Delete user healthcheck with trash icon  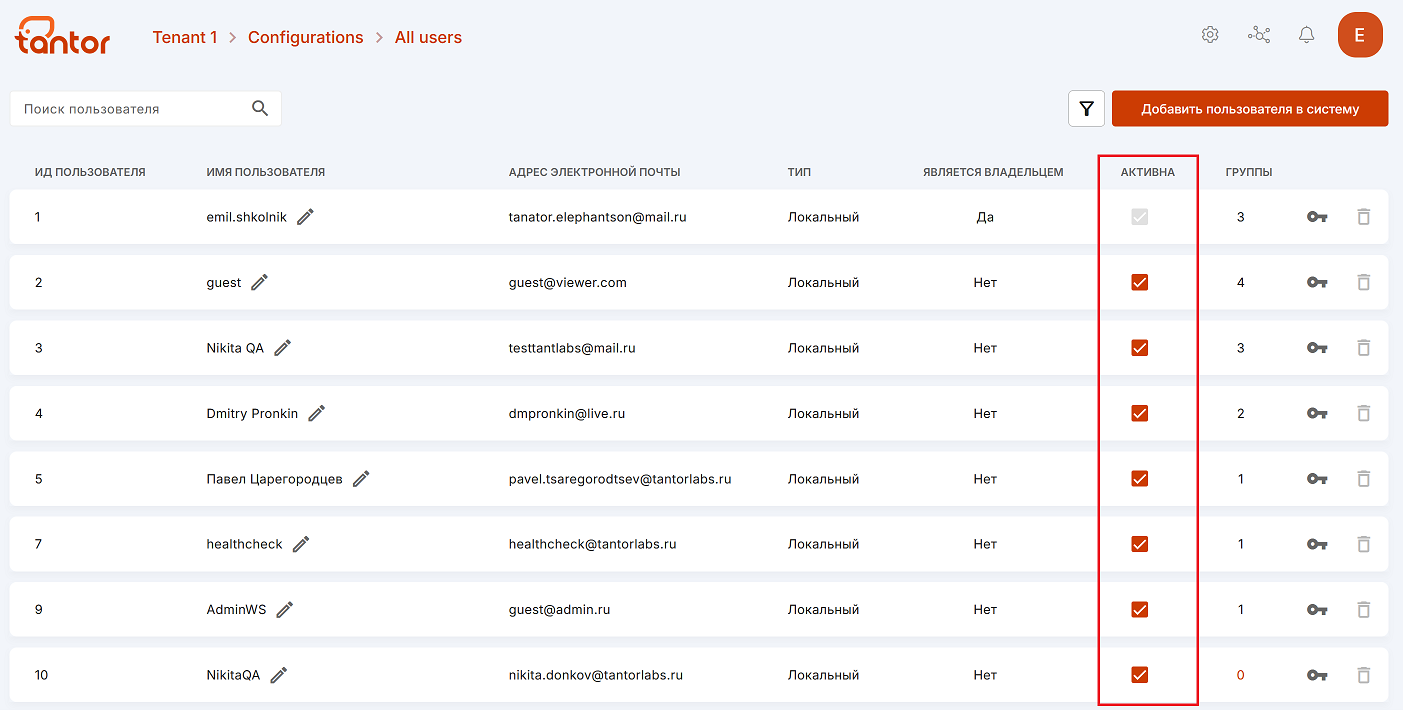pyautogui.click(x=1363, y=544)
